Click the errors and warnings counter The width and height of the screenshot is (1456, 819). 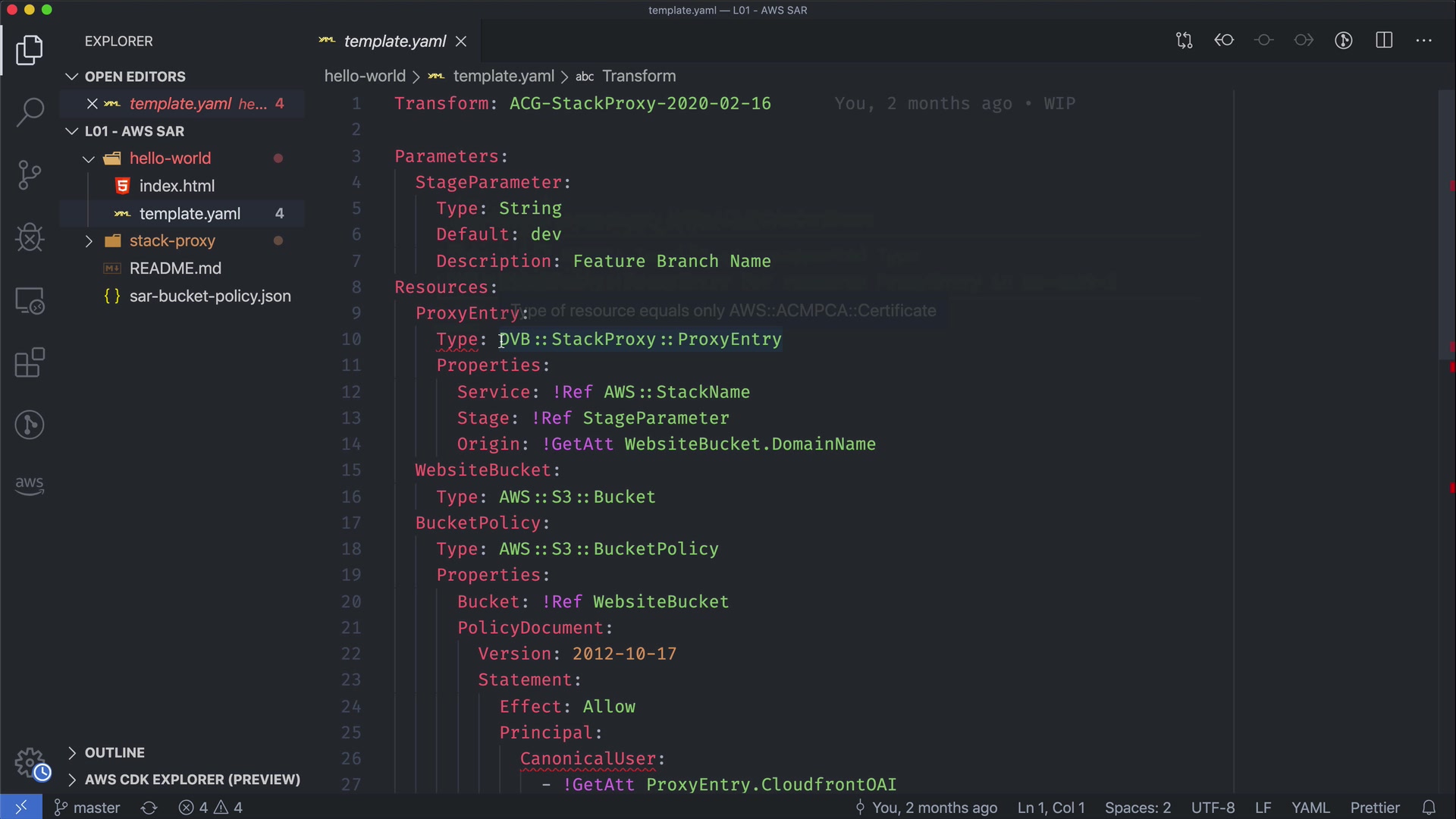pos(211,808)
